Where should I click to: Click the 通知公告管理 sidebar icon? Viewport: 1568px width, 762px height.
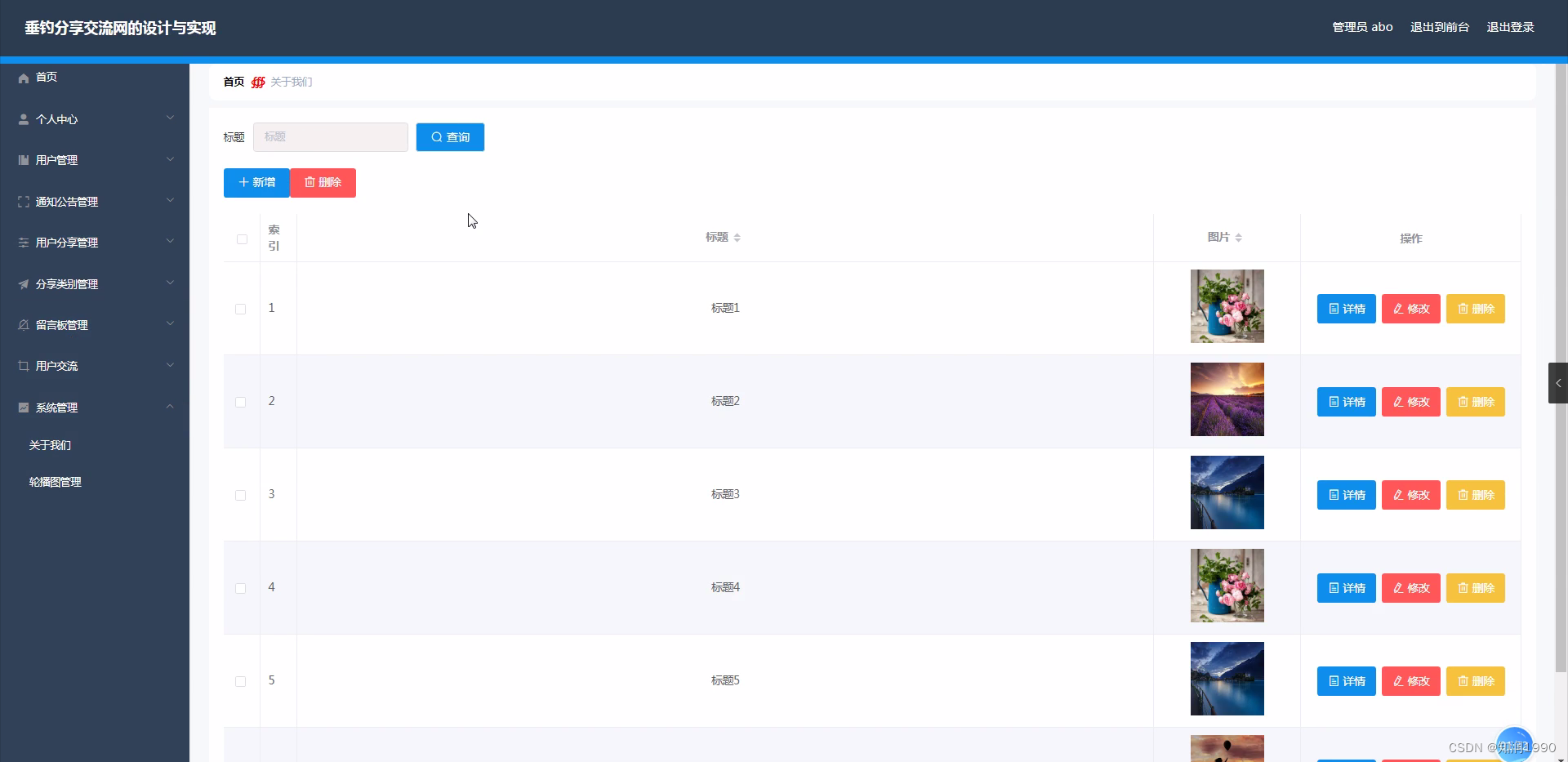tap(23, 201)
